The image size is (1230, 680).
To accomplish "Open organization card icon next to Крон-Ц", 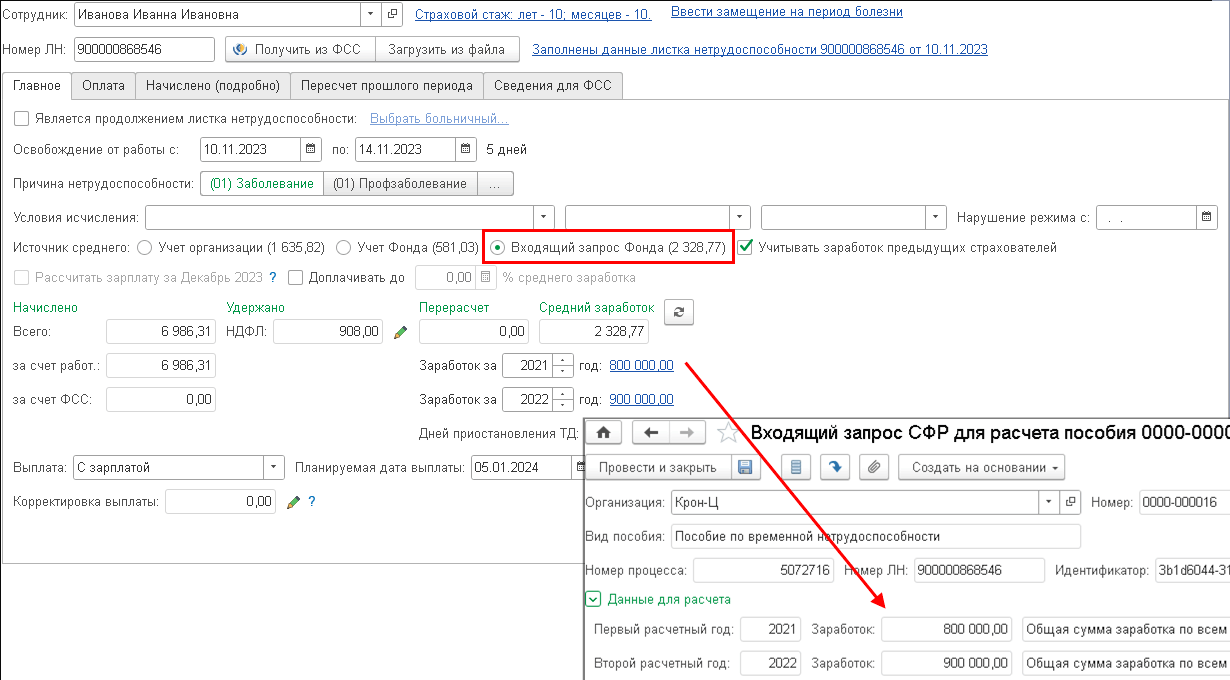I will 1070,502.
